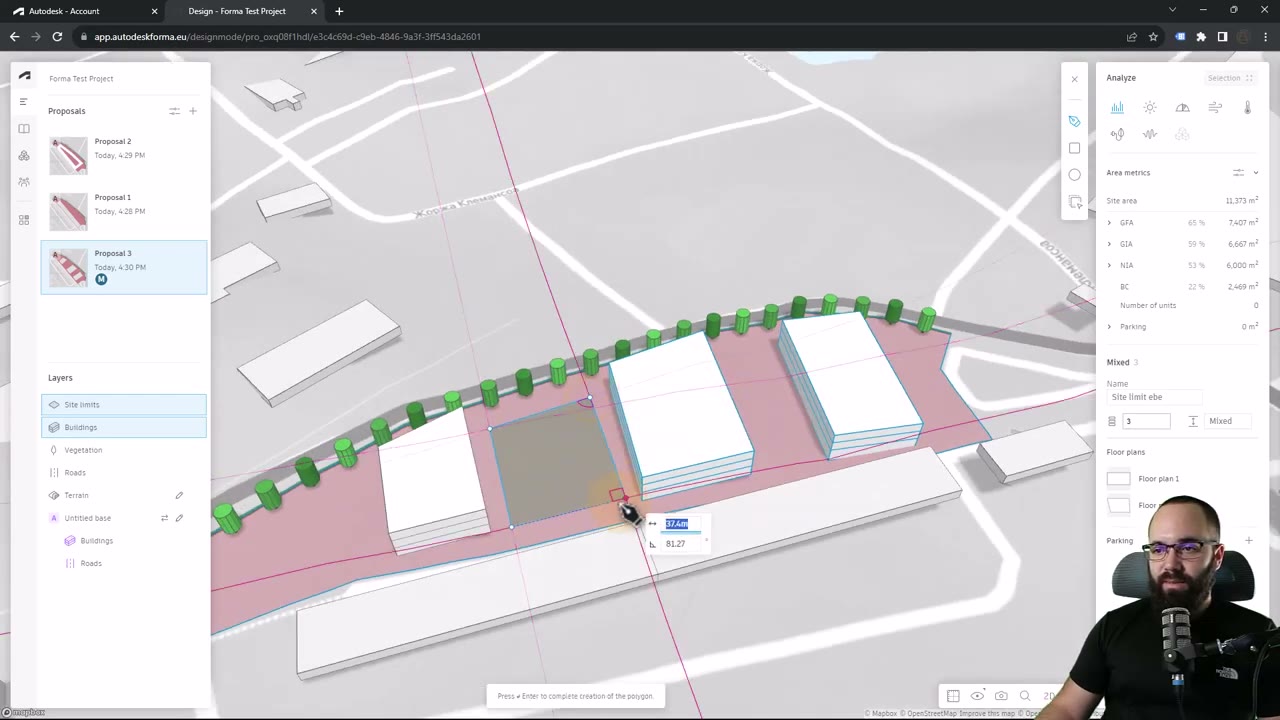Open the stacked cubes icon in the left rail
Image resolution: width=1280 pixels, height=720 pixels.
coord(24,156)
